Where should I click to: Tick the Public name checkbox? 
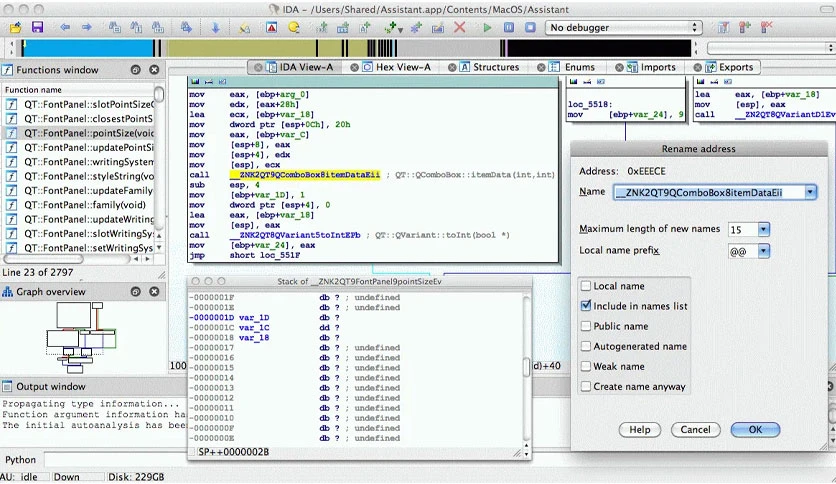click(x=585, y=326)
